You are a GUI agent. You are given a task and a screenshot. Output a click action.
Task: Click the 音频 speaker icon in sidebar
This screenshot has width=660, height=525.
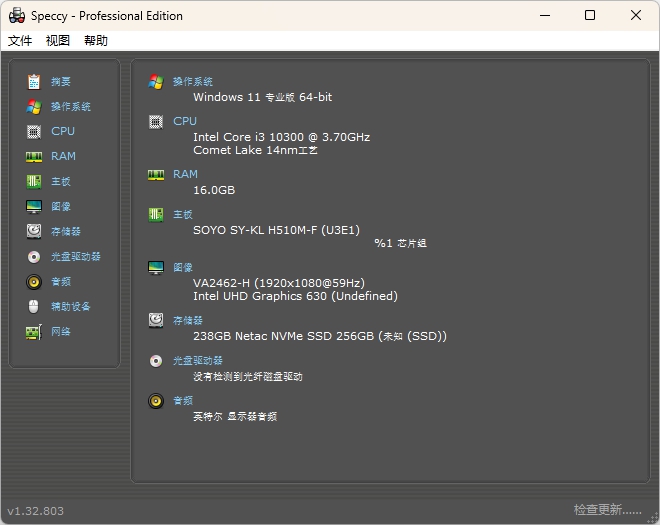pos(34,282)
